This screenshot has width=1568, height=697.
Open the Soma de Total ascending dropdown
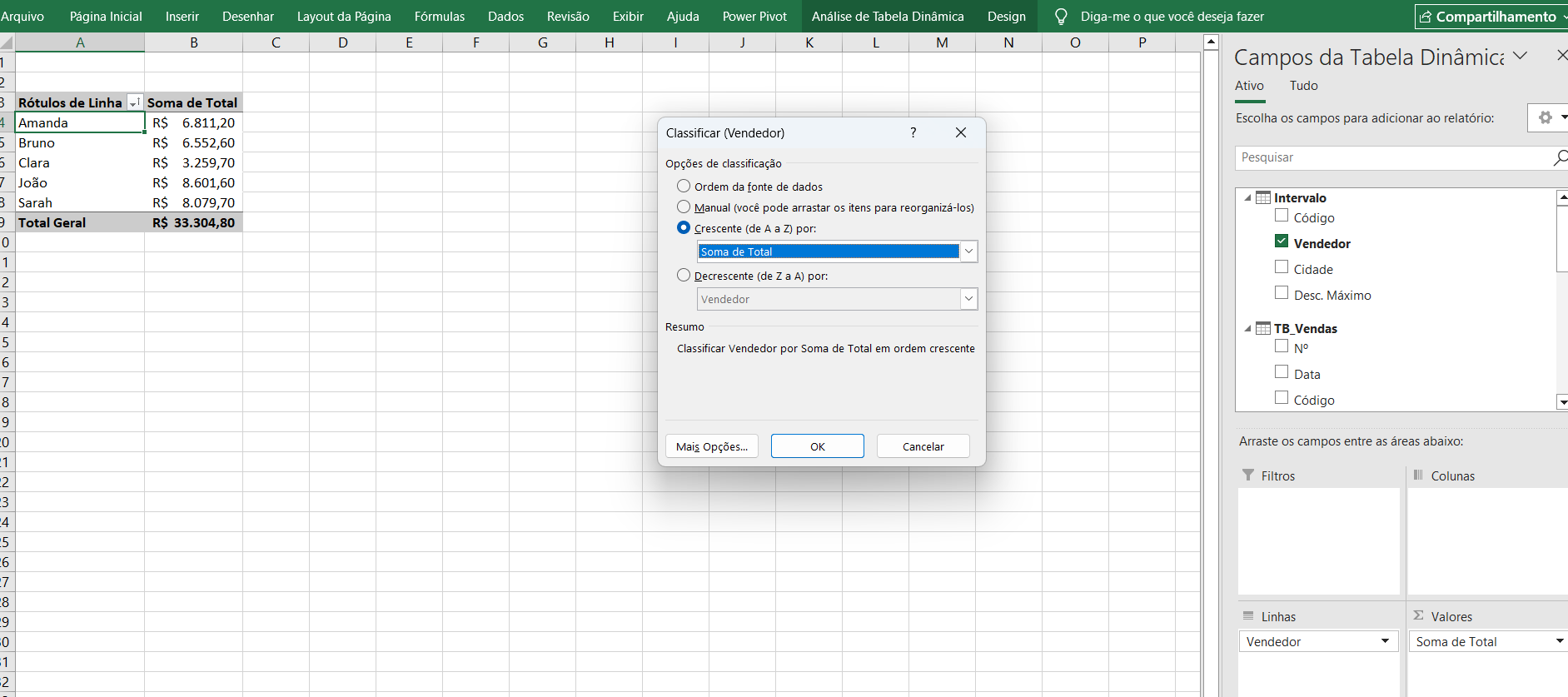(968, 251)
